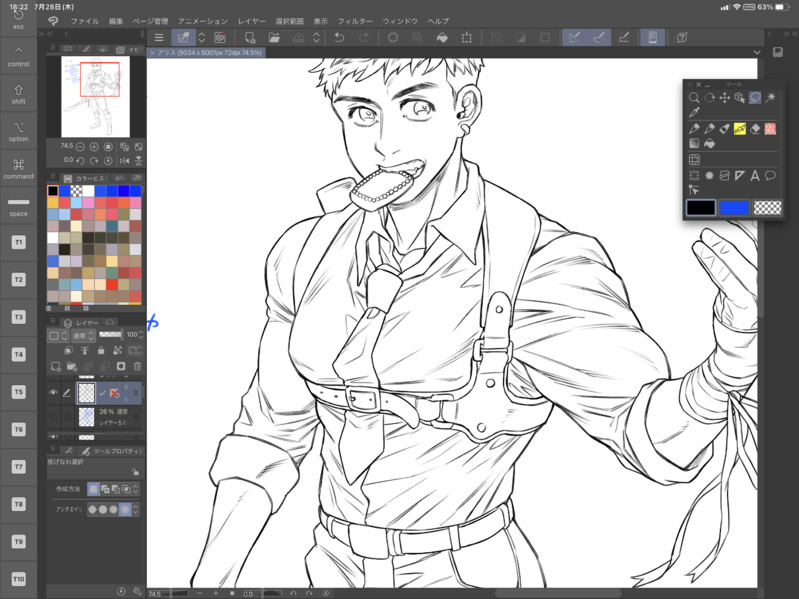This screenshot has height=599, width=799.
Task: Select the yellow decoration brush tool
Action: pos(739,129)
